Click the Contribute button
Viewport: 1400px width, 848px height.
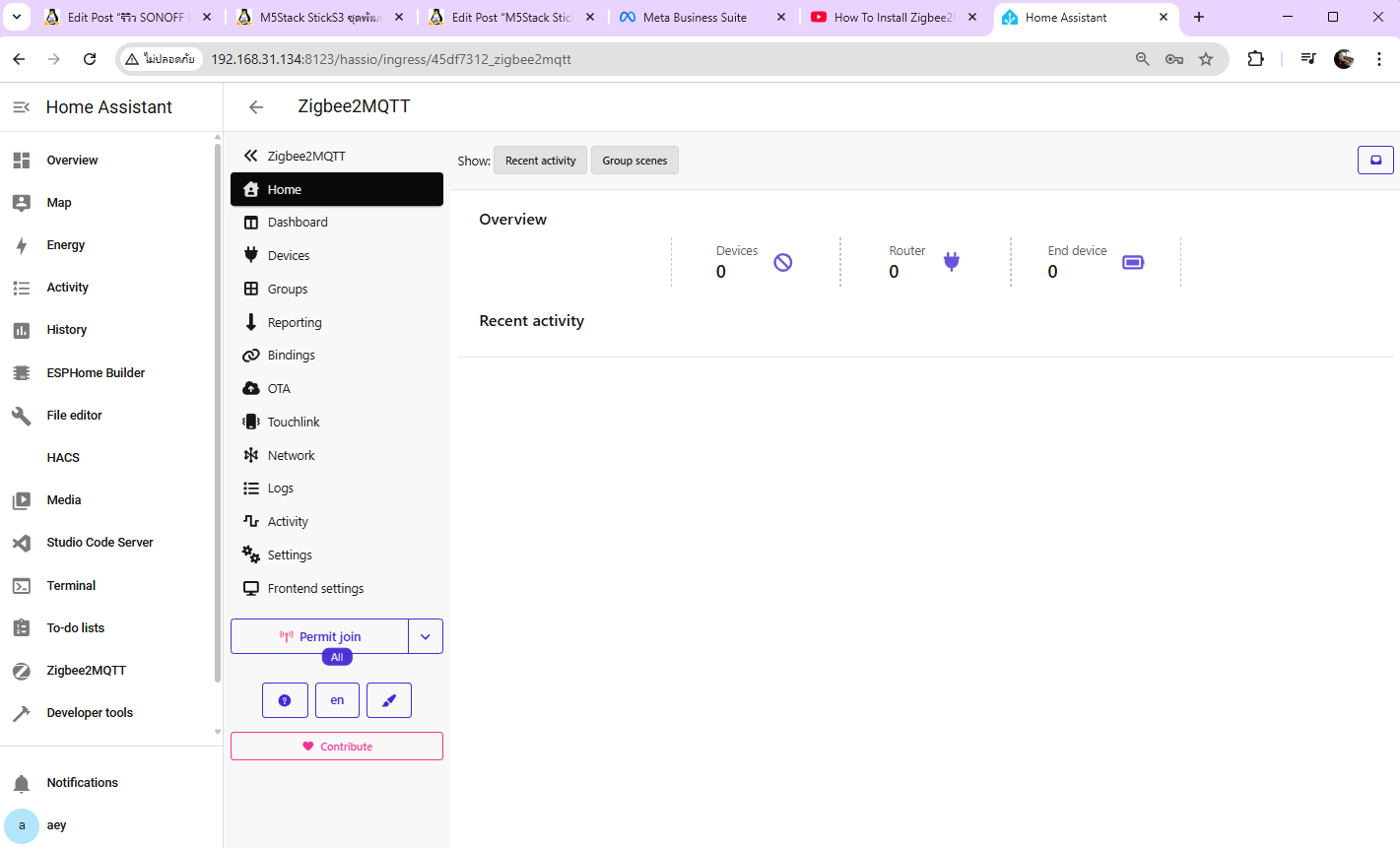click(x=337, y=747)
